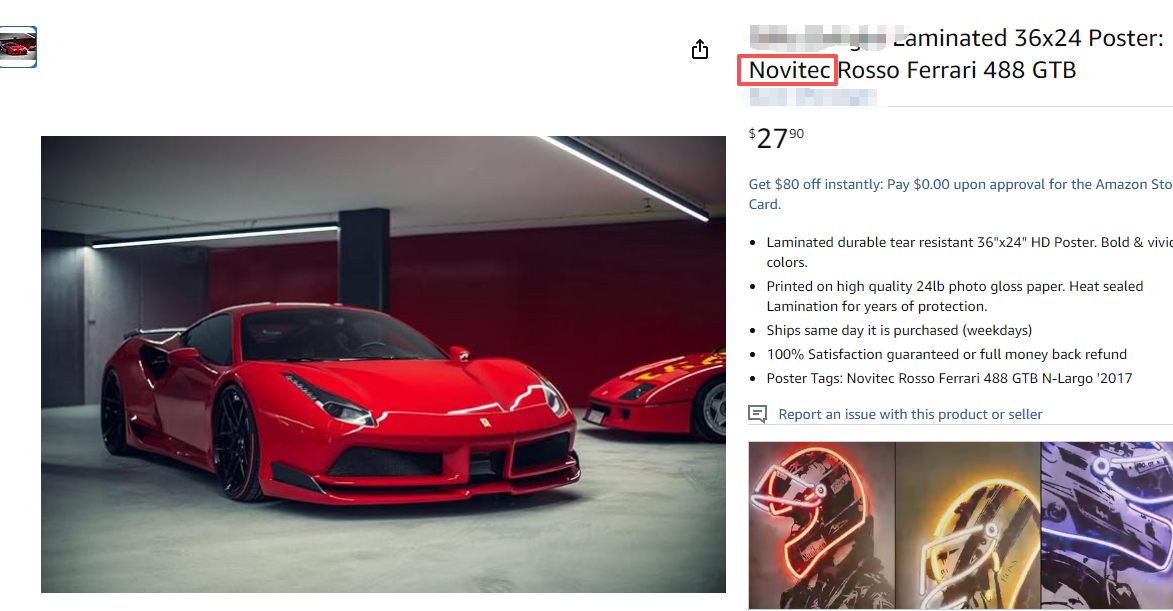This screenshot has width=1173, height=611.
Task: Click the Ships same day bullet text
Action: [x=898, y=331]
